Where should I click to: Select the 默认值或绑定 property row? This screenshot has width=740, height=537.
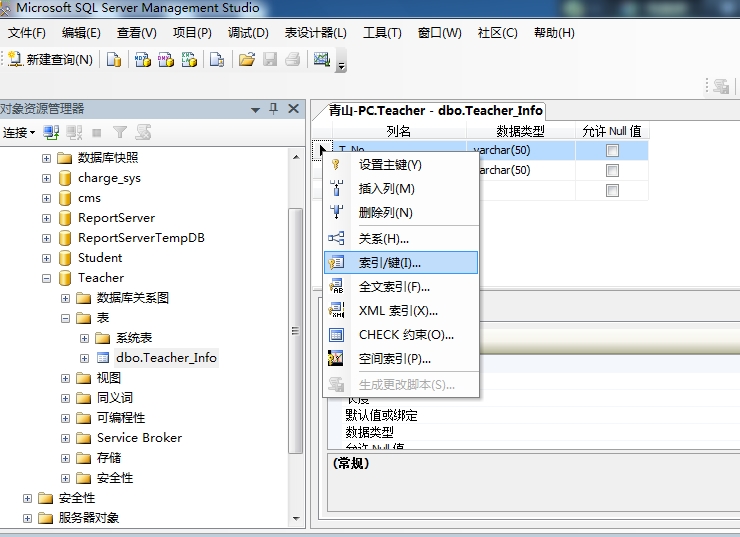tap(533, 415)
